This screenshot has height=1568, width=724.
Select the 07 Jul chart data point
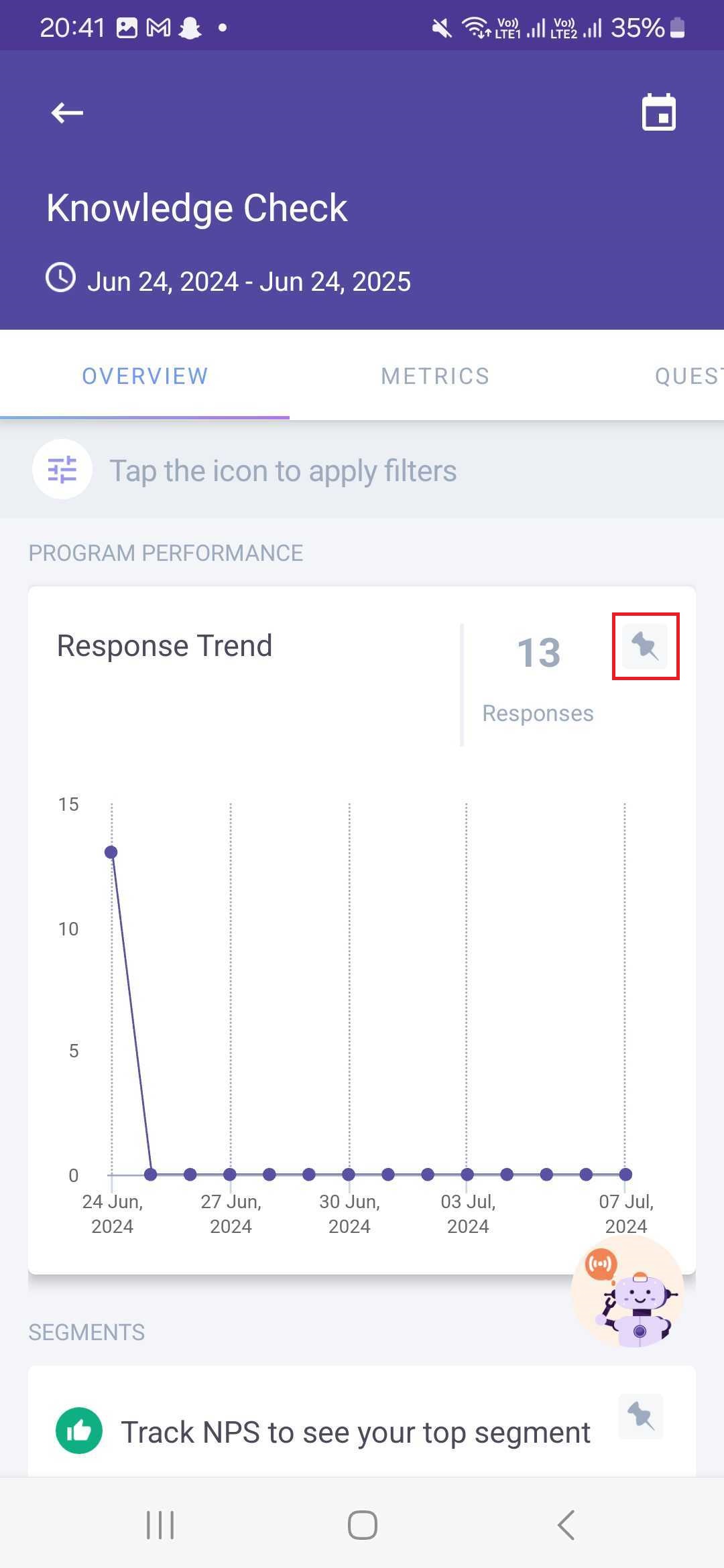coord(625,1174)
